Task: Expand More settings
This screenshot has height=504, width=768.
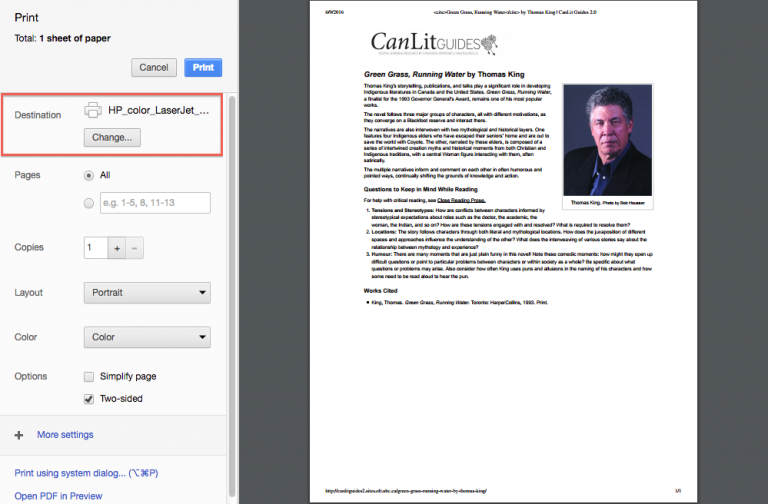Action: tap(65, 435)
